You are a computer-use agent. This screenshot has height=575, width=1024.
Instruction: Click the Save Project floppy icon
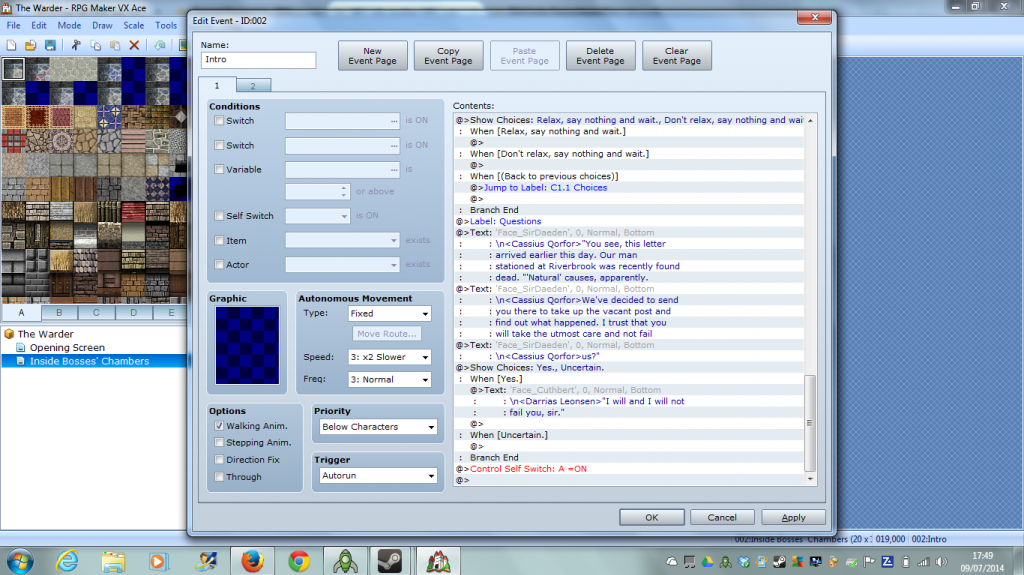48,45
